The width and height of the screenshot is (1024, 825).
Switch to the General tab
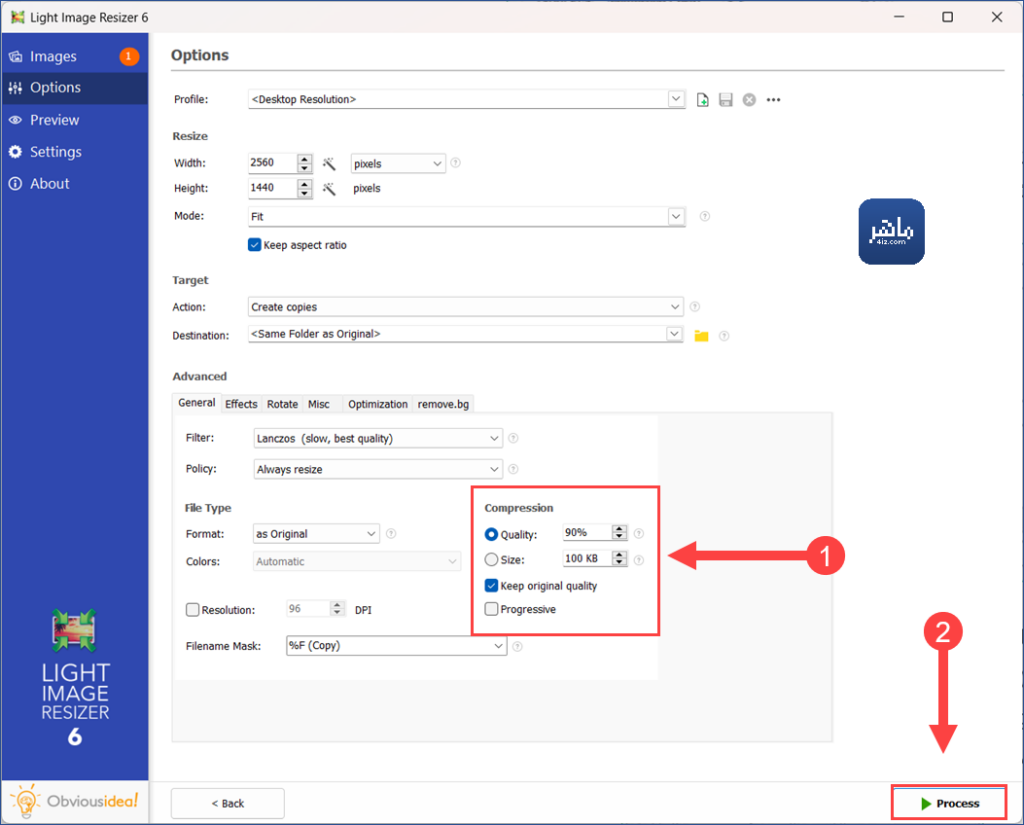click(x=197, y=403)
